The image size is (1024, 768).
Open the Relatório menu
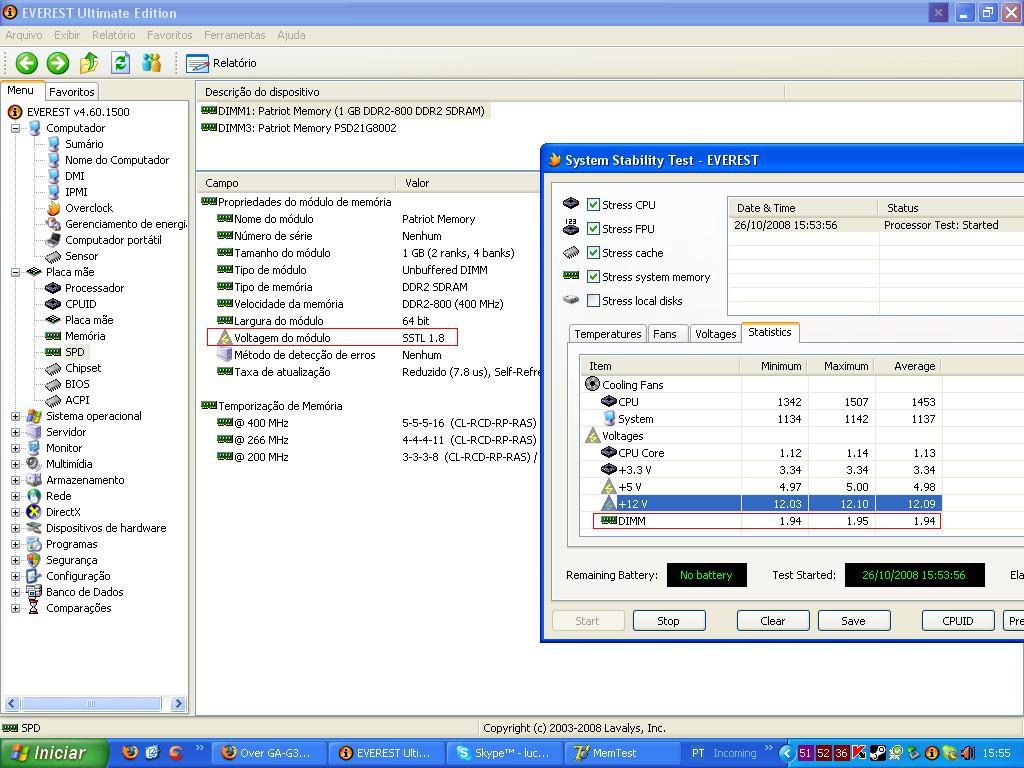[x=114, y=35]
